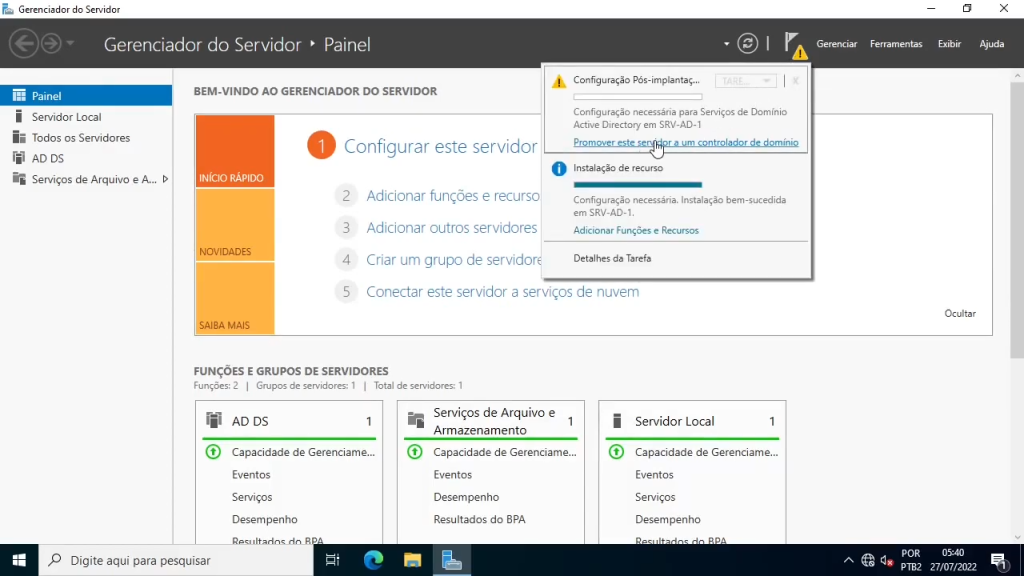
Task: Click the AD DS sidebar icon
Action: (x=19, y=158)
